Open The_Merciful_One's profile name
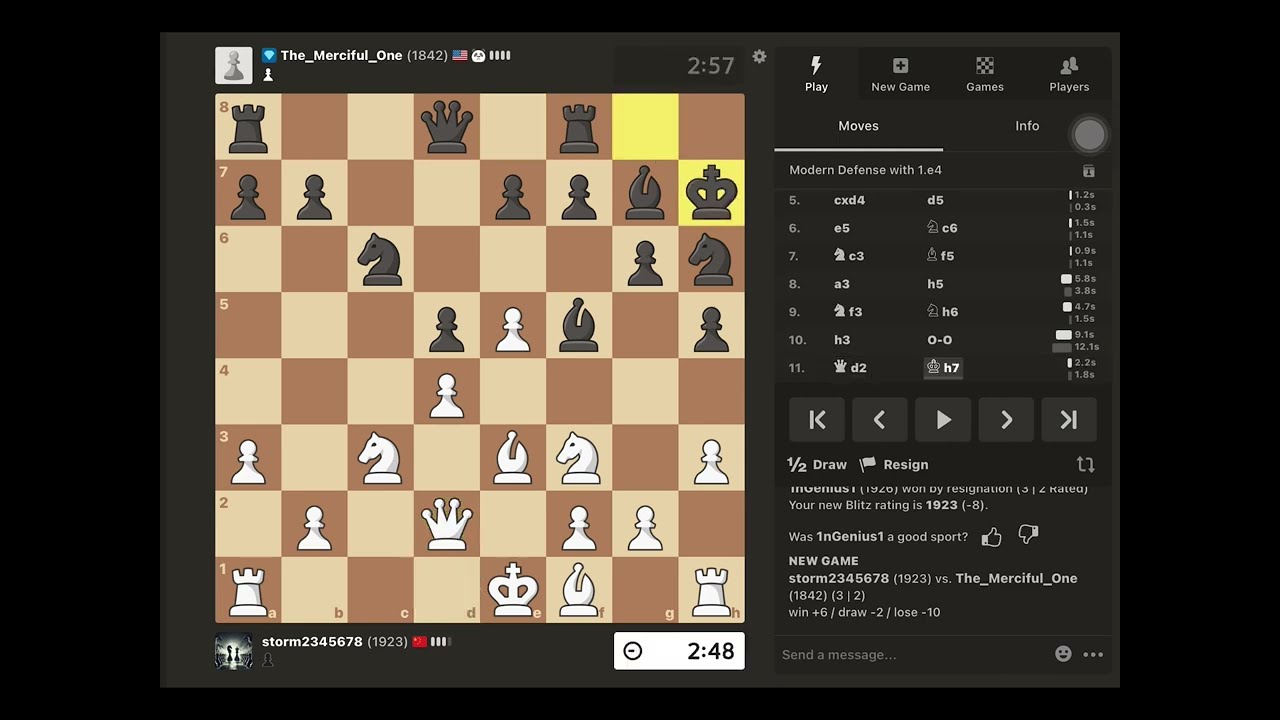Screen dimensions: 1280x720 click(341, 56)
